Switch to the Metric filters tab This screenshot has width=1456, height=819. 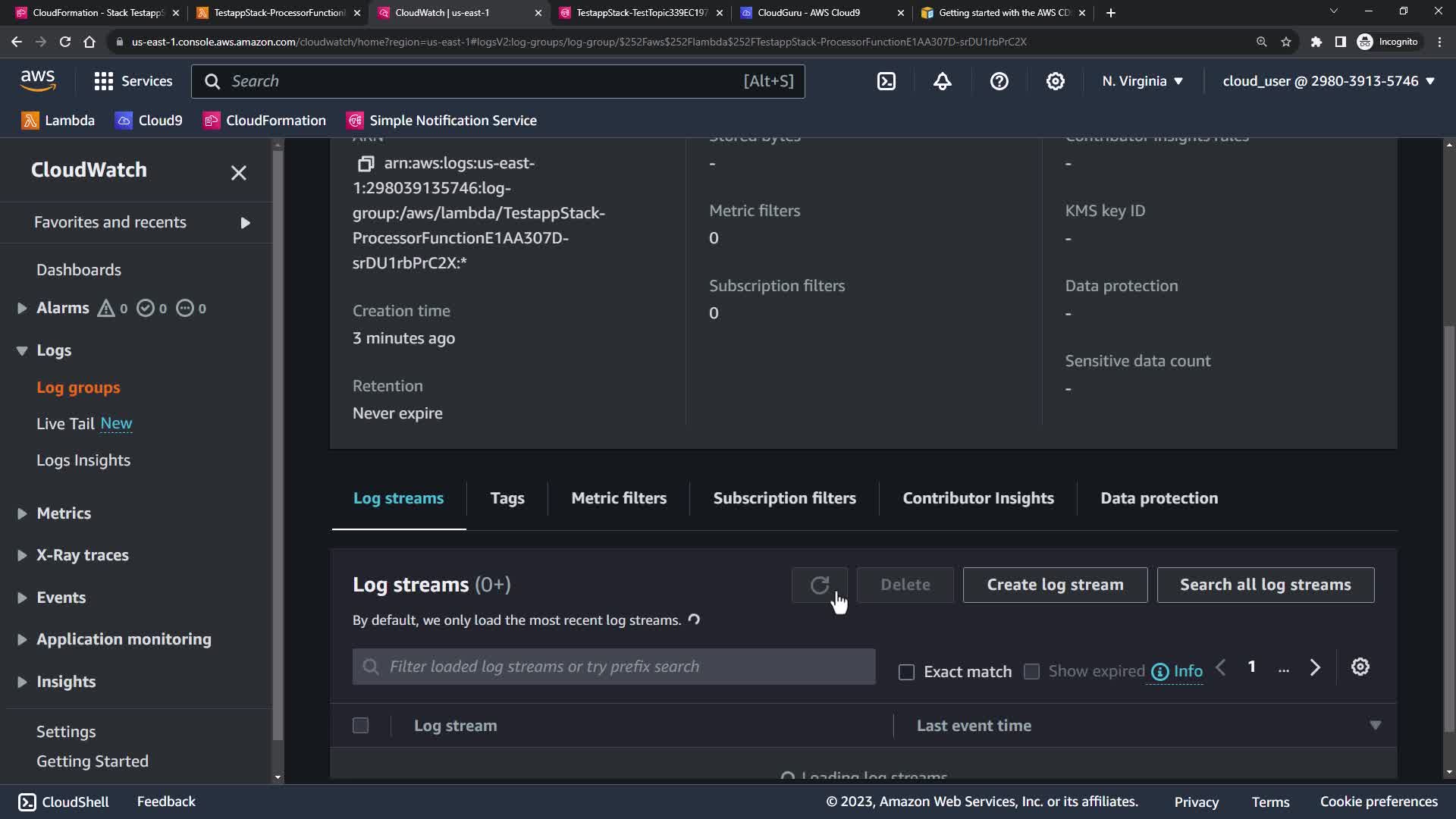click(619, 498)
